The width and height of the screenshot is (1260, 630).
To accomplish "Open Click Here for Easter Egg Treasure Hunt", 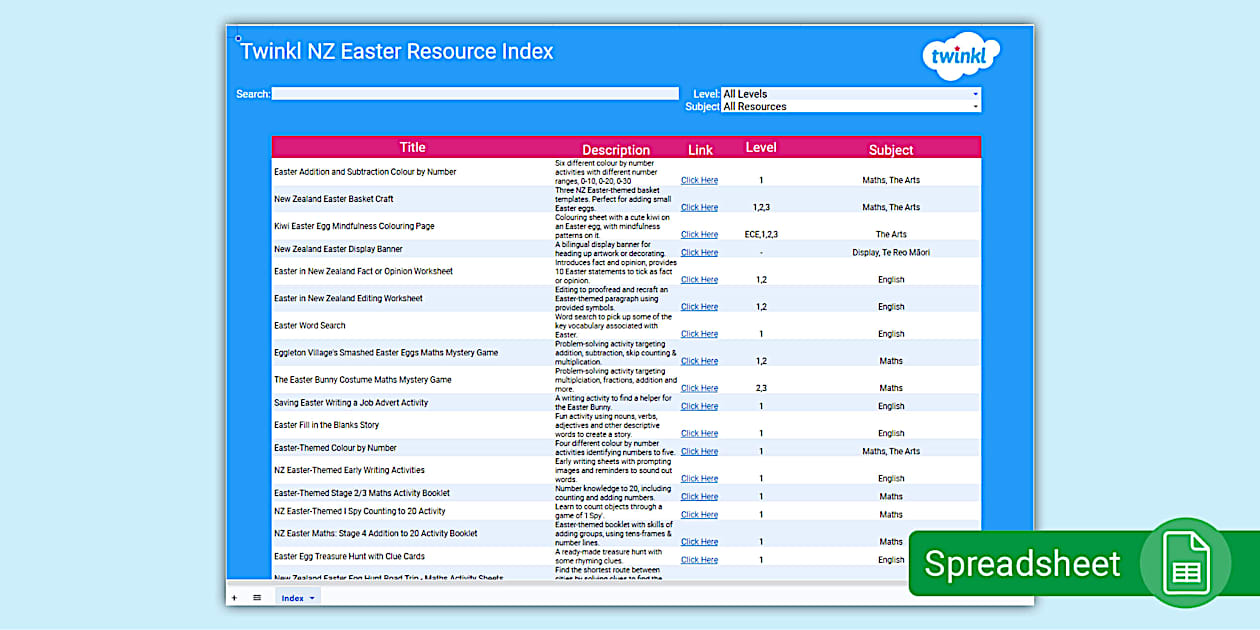I will (699, 559).
